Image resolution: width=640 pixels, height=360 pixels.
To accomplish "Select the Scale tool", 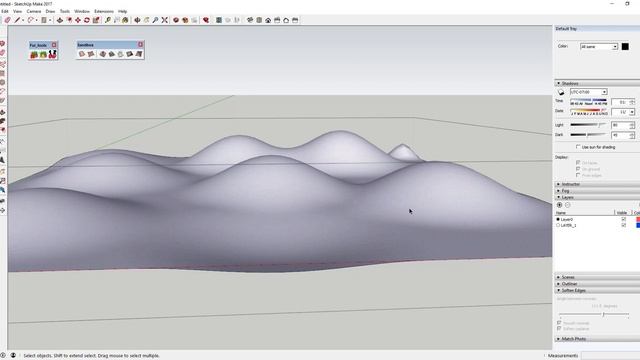I will click(96, 20).
